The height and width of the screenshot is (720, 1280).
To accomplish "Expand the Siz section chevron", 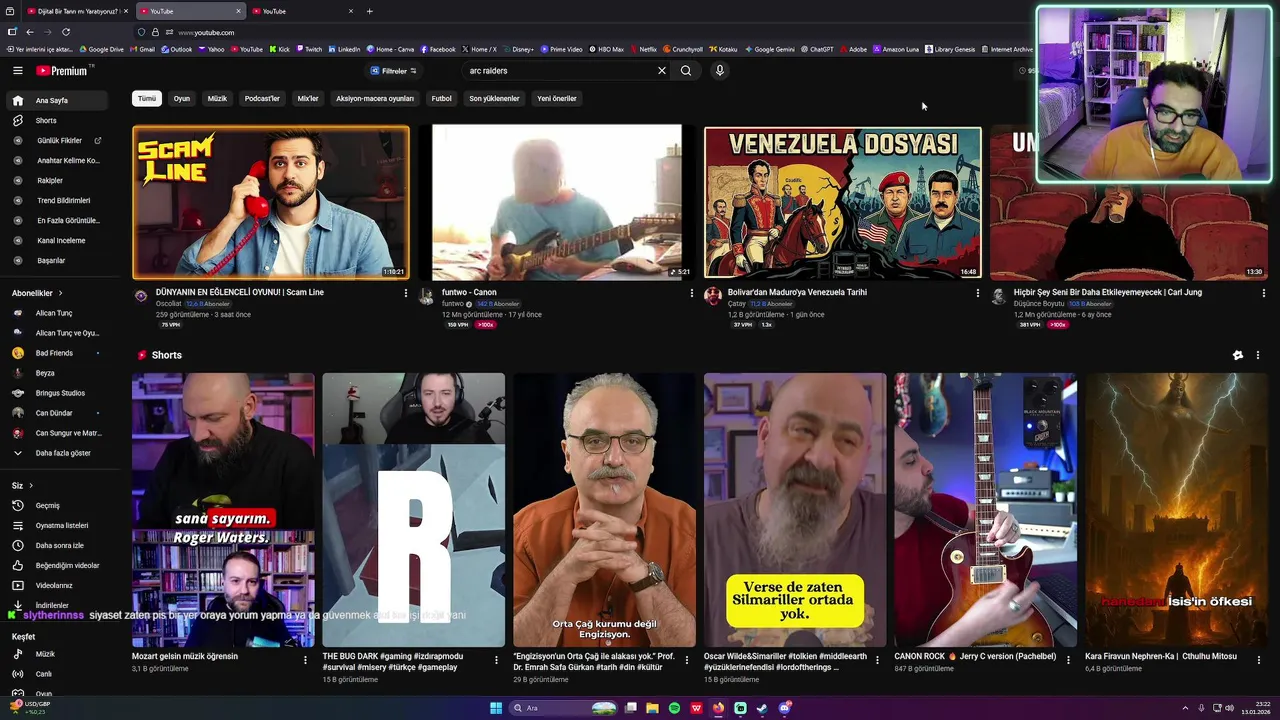I will pos(31,486).
